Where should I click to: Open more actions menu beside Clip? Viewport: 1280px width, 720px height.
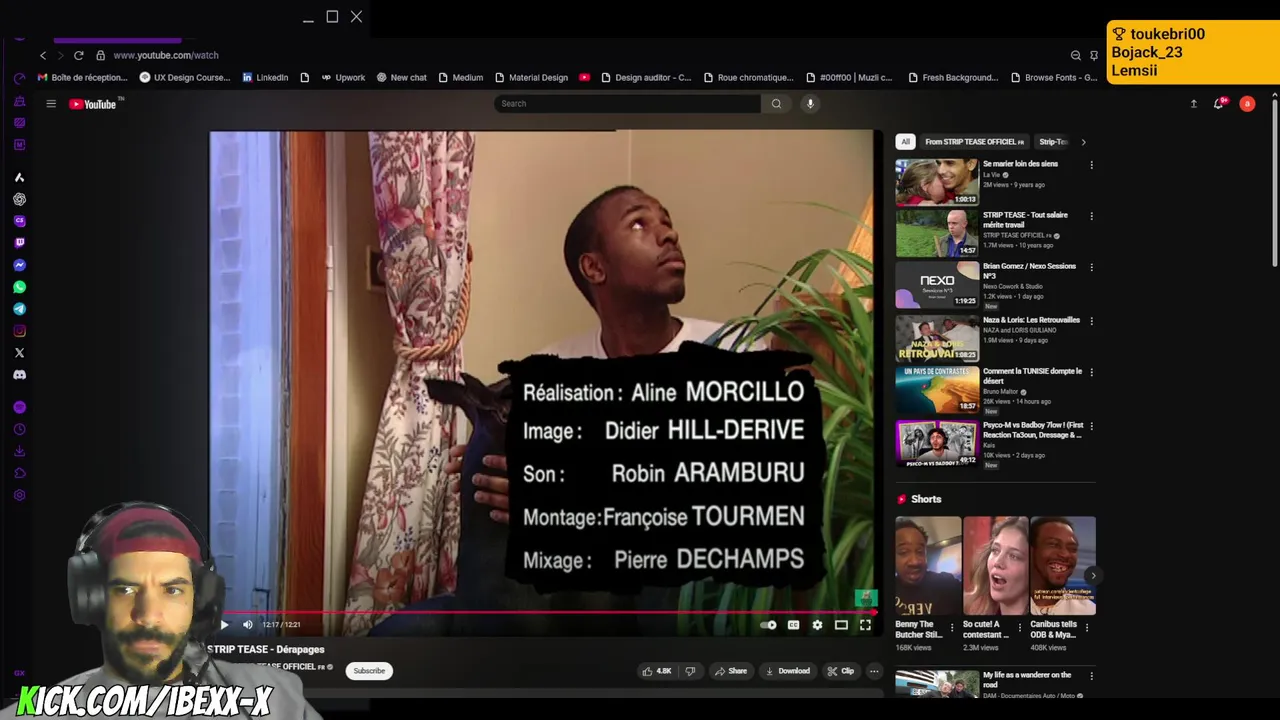click(x=874, y=671)
